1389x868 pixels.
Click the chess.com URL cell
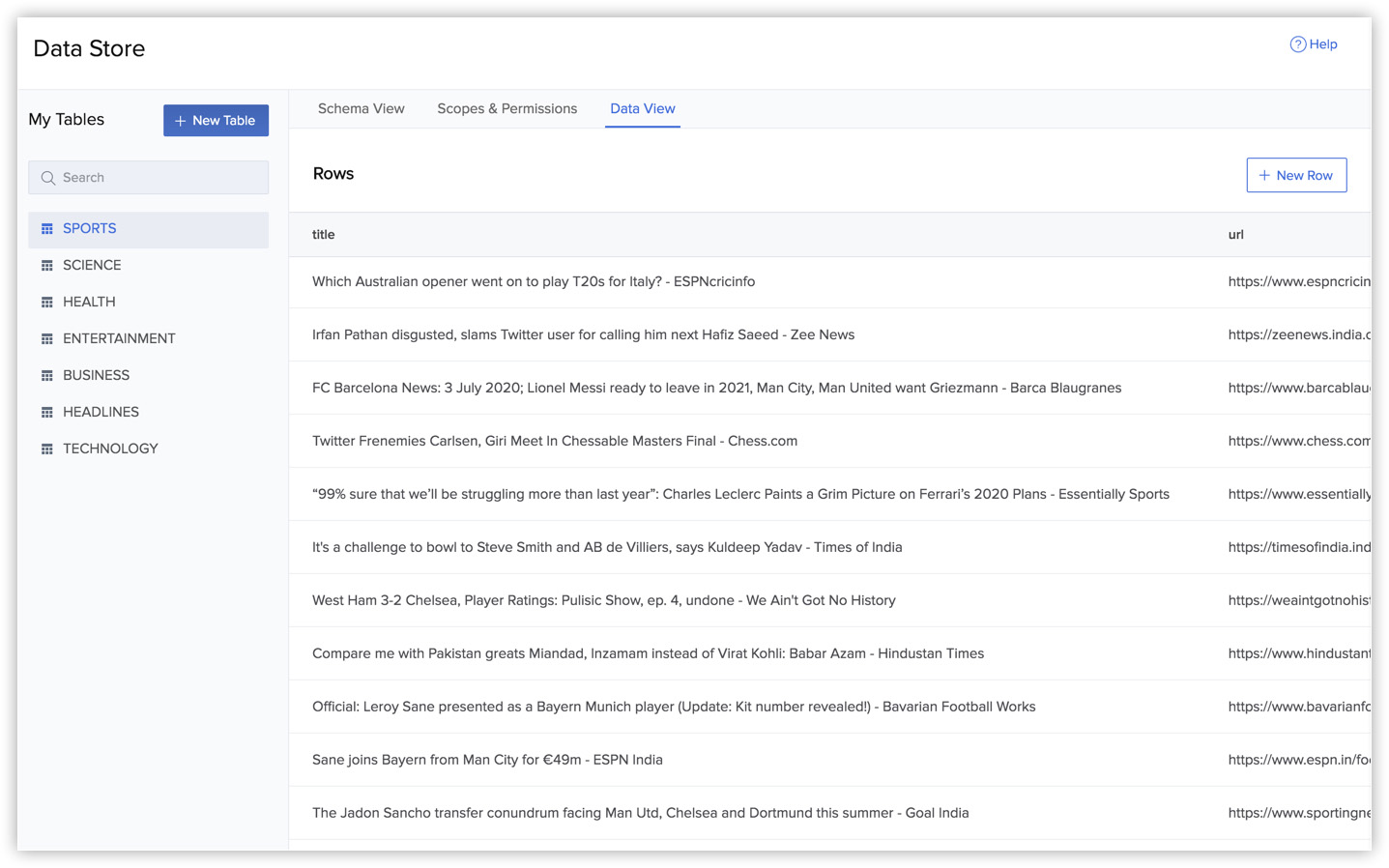1298,441
